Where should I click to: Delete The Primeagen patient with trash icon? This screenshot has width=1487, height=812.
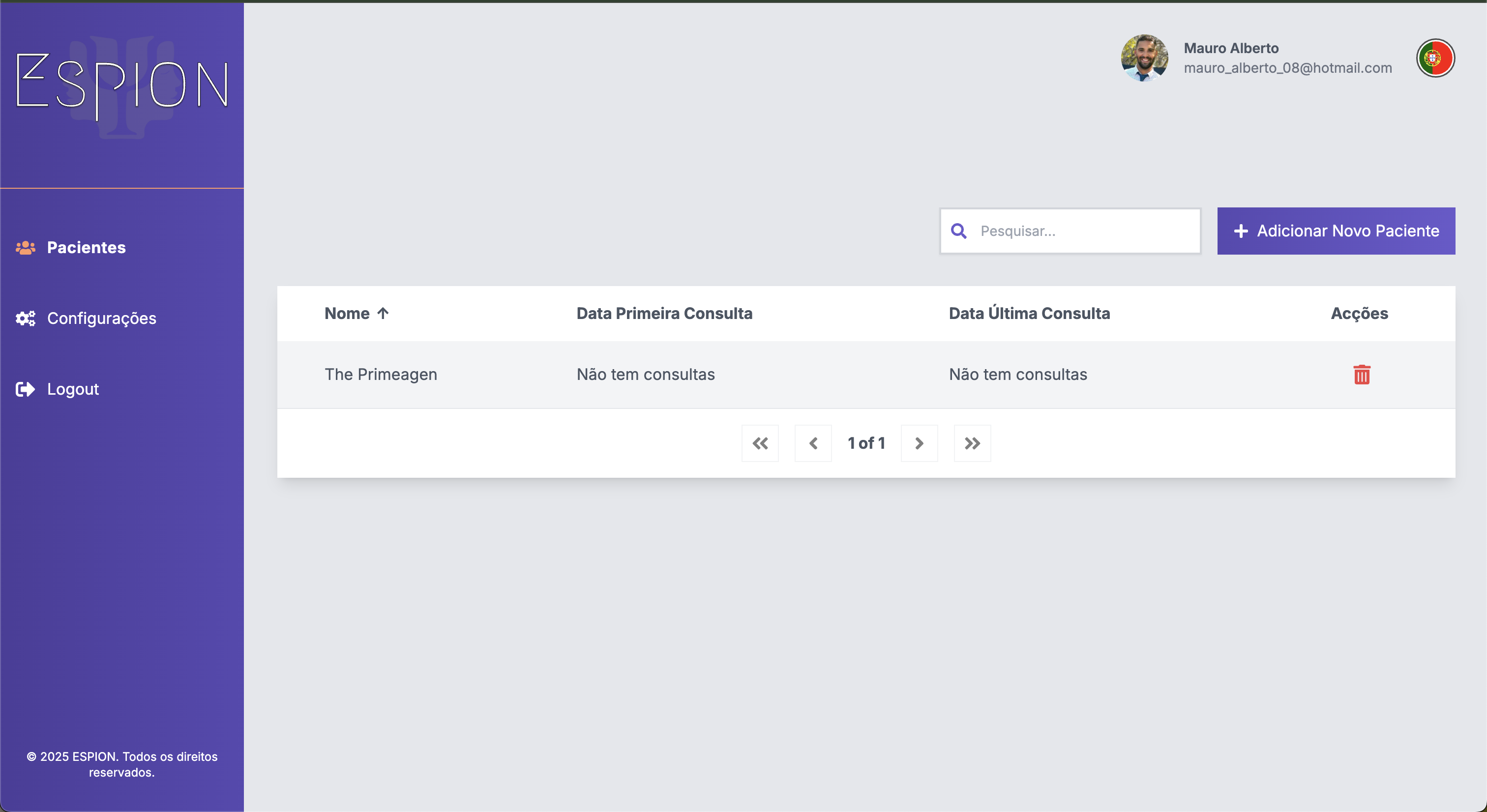pyautogui.click(x=1361, y=375)
